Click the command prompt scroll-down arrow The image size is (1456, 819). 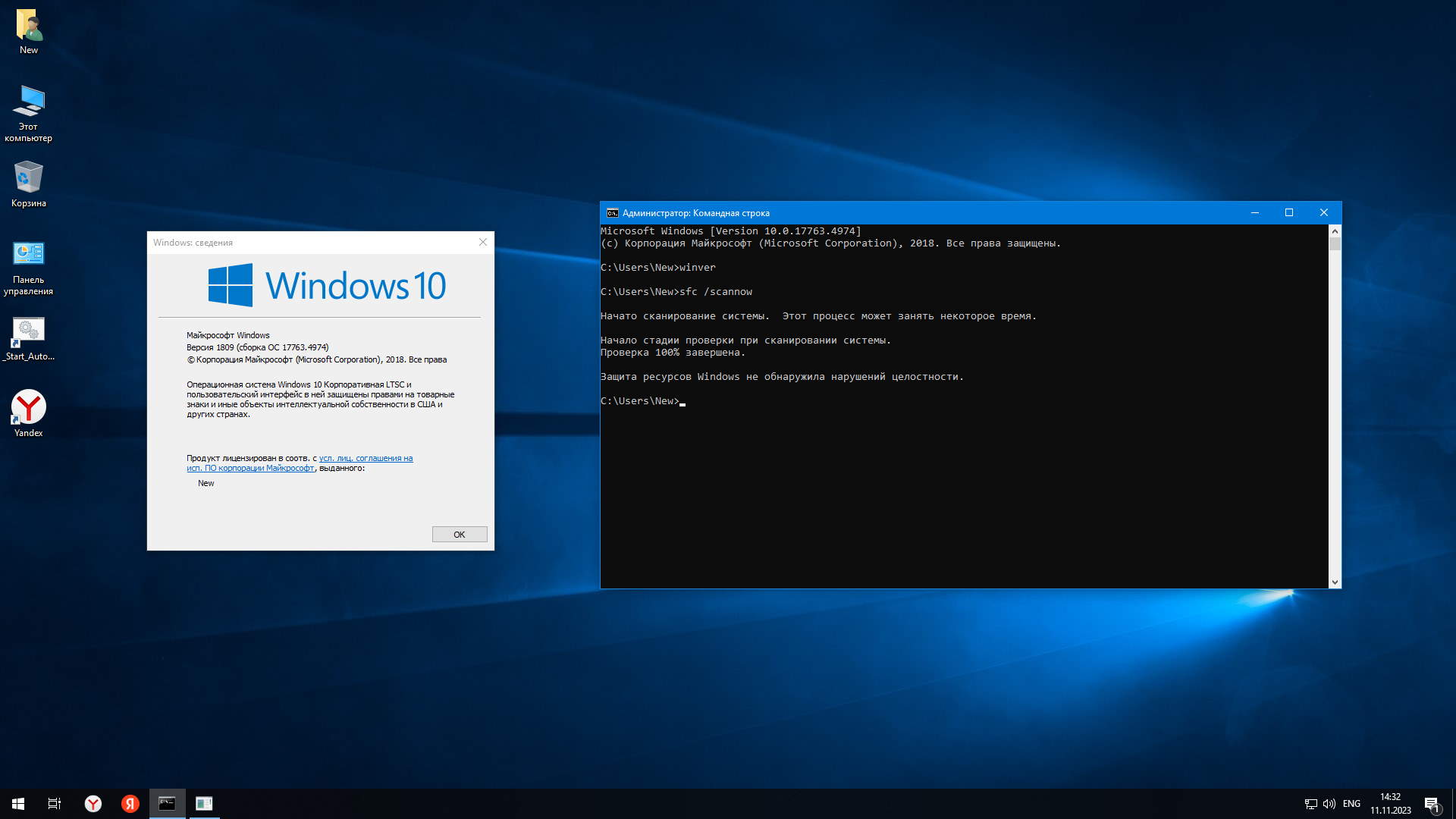(x=1335, y=582)
